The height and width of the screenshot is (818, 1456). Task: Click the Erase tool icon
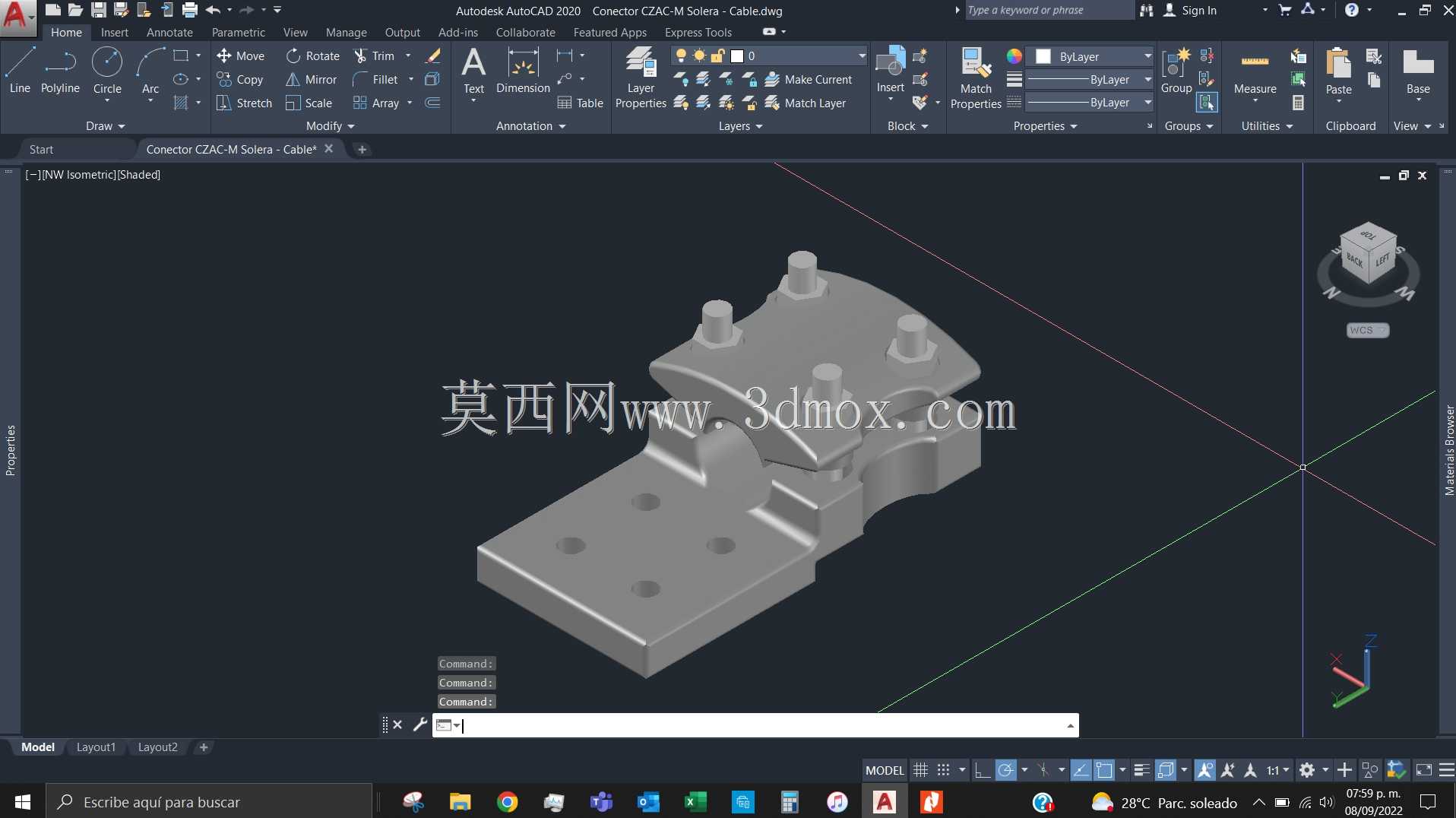pyautogui.click(x=433, y=55)
